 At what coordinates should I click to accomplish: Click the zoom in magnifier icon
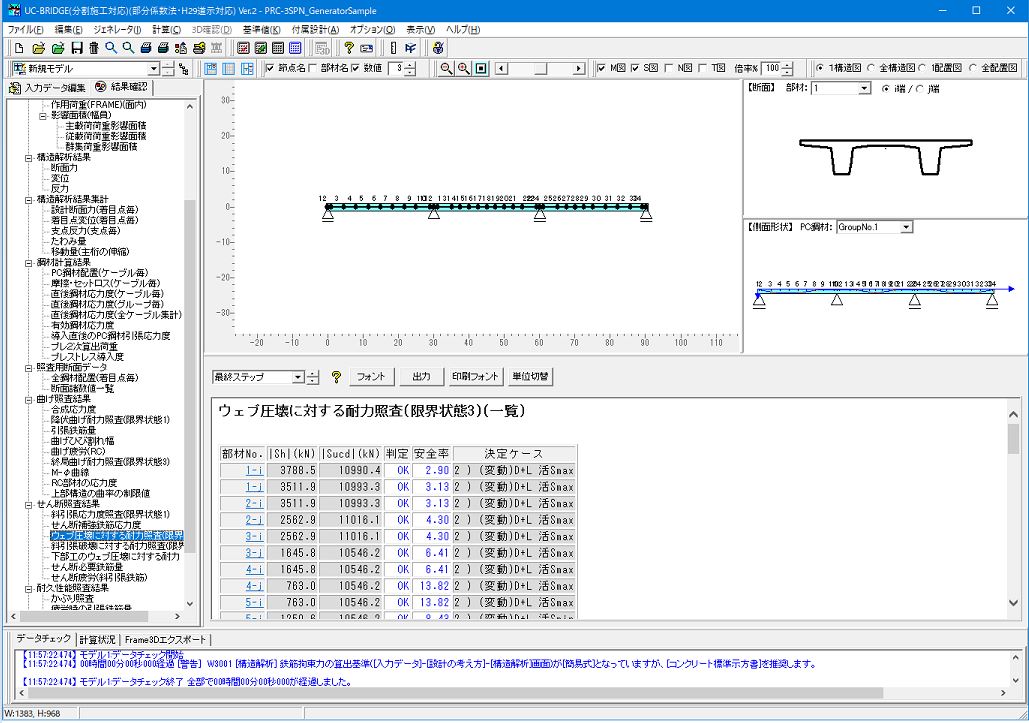click(464, 69)
